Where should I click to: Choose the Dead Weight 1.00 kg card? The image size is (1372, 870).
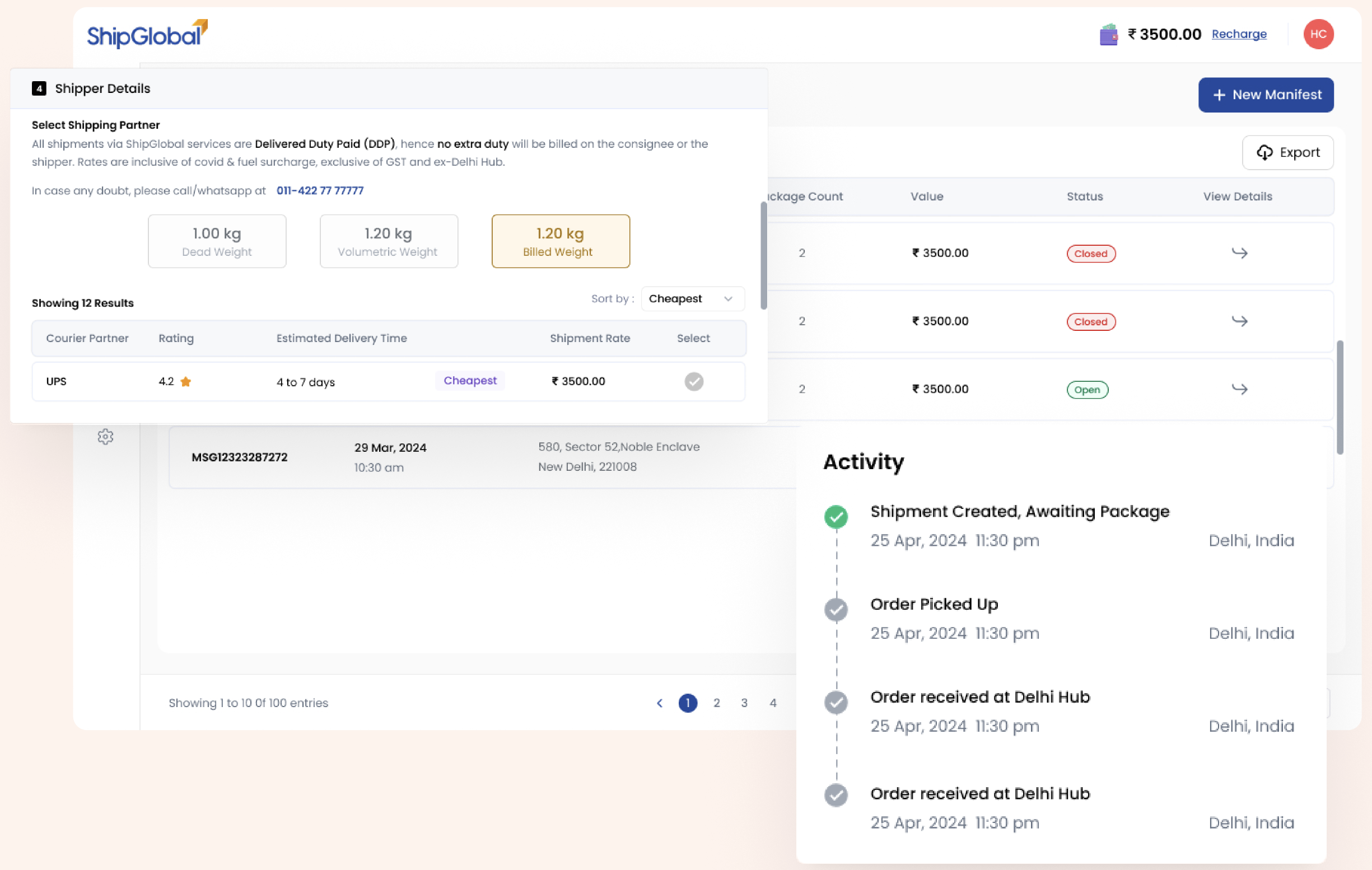(x=217, y=241)
